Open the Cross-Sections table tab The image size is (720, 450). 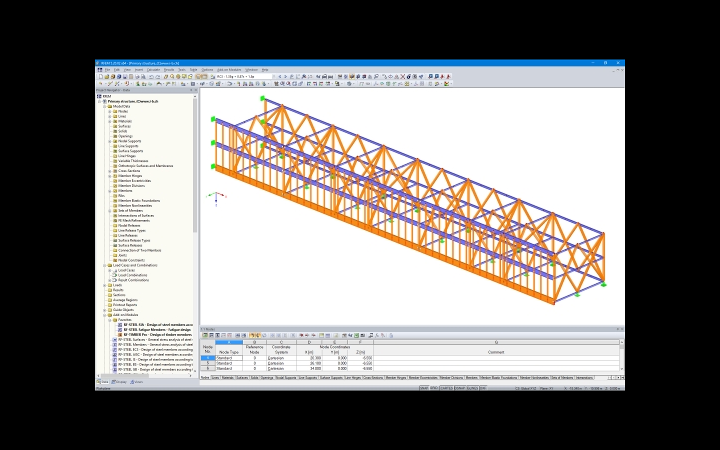(x=373, y=378)
